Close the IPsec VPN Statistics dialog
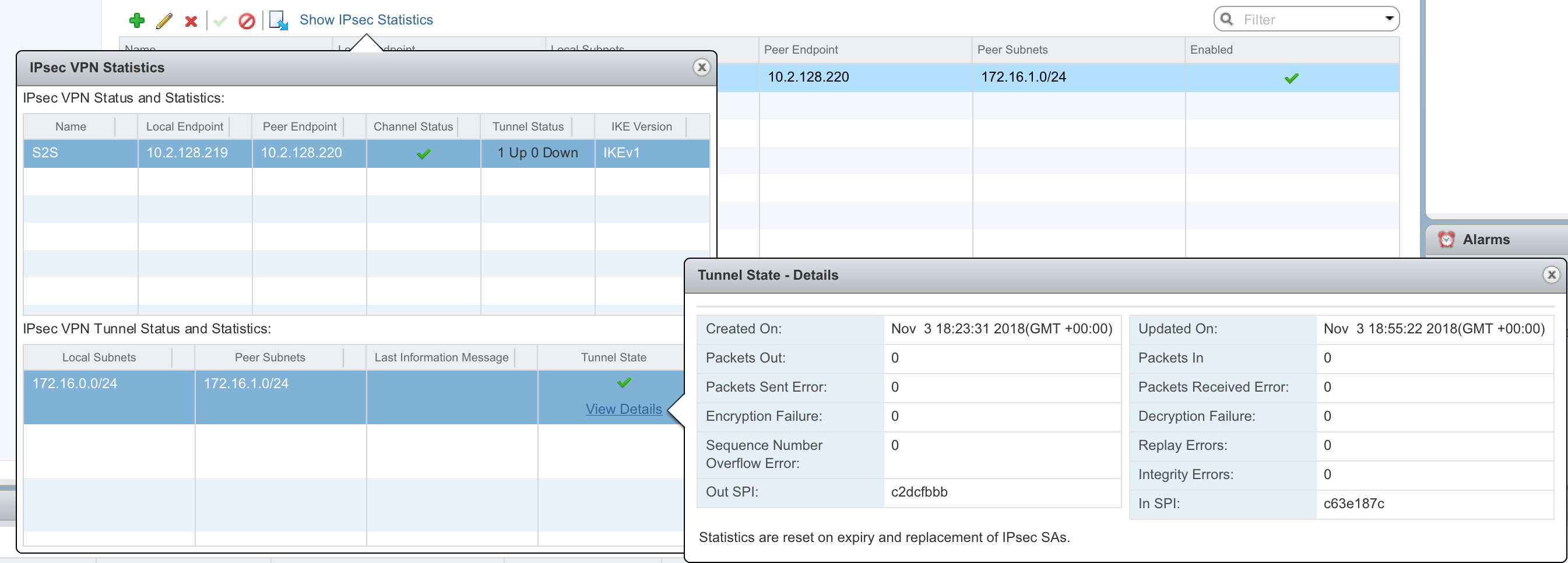The width and height of the screenshot is (1568, 563). coord(701,68)
